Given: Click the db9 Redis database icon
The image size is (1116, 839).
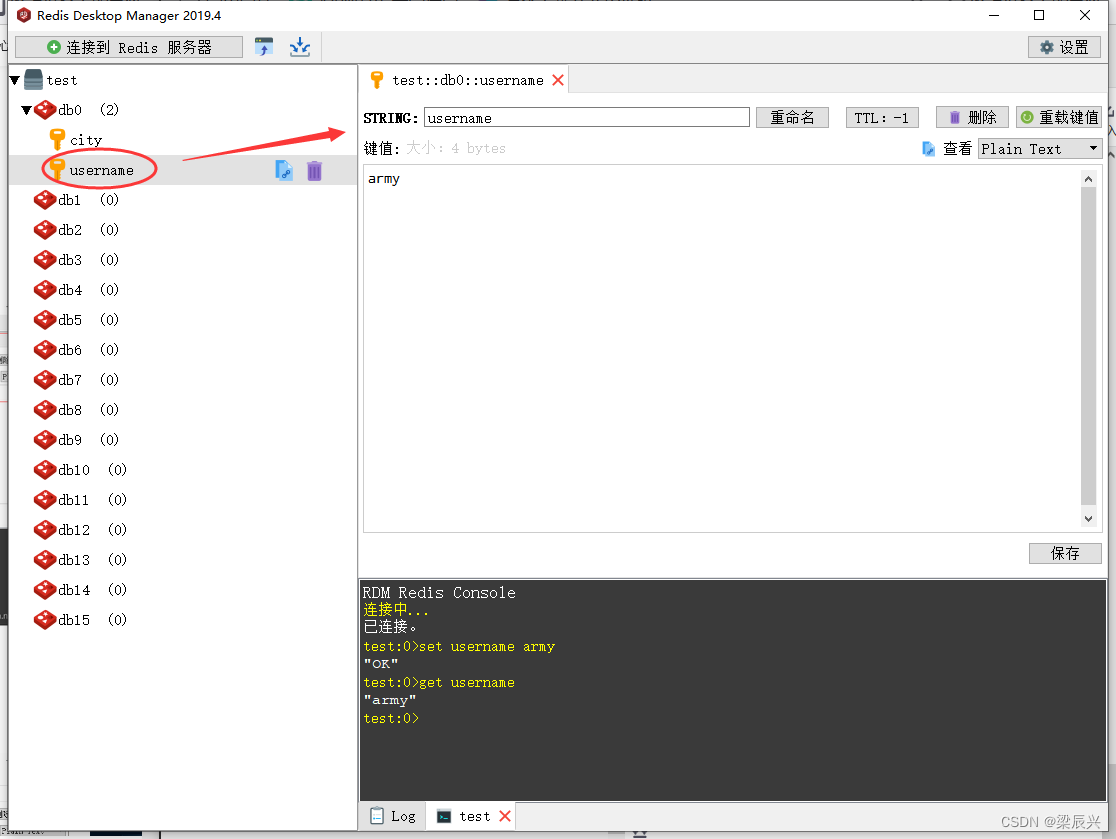Looking at the screenshot, I should 45,440.
